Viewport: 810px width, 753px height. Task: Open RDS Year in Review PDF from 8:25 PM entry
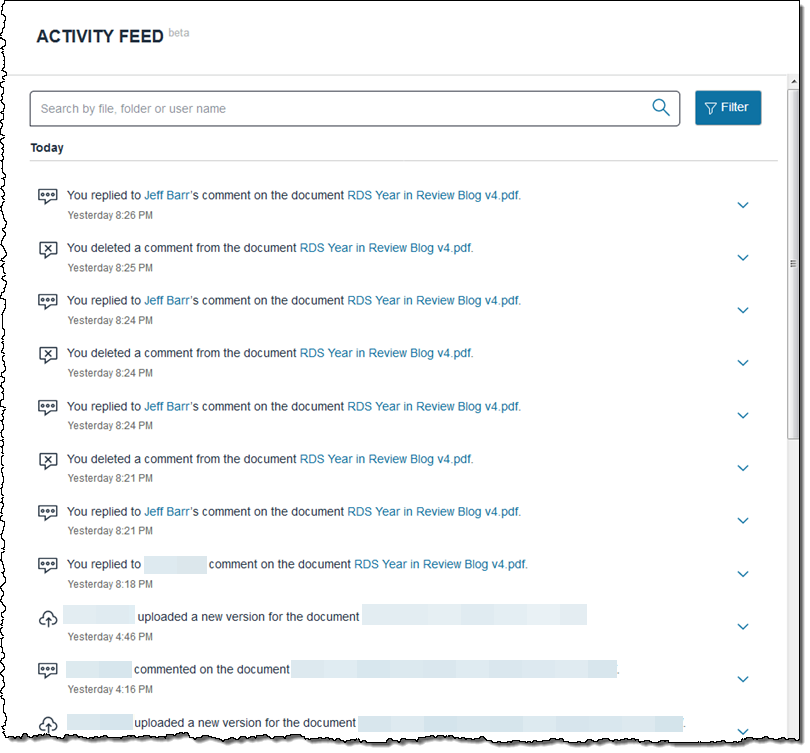click(x=385, y=248)
